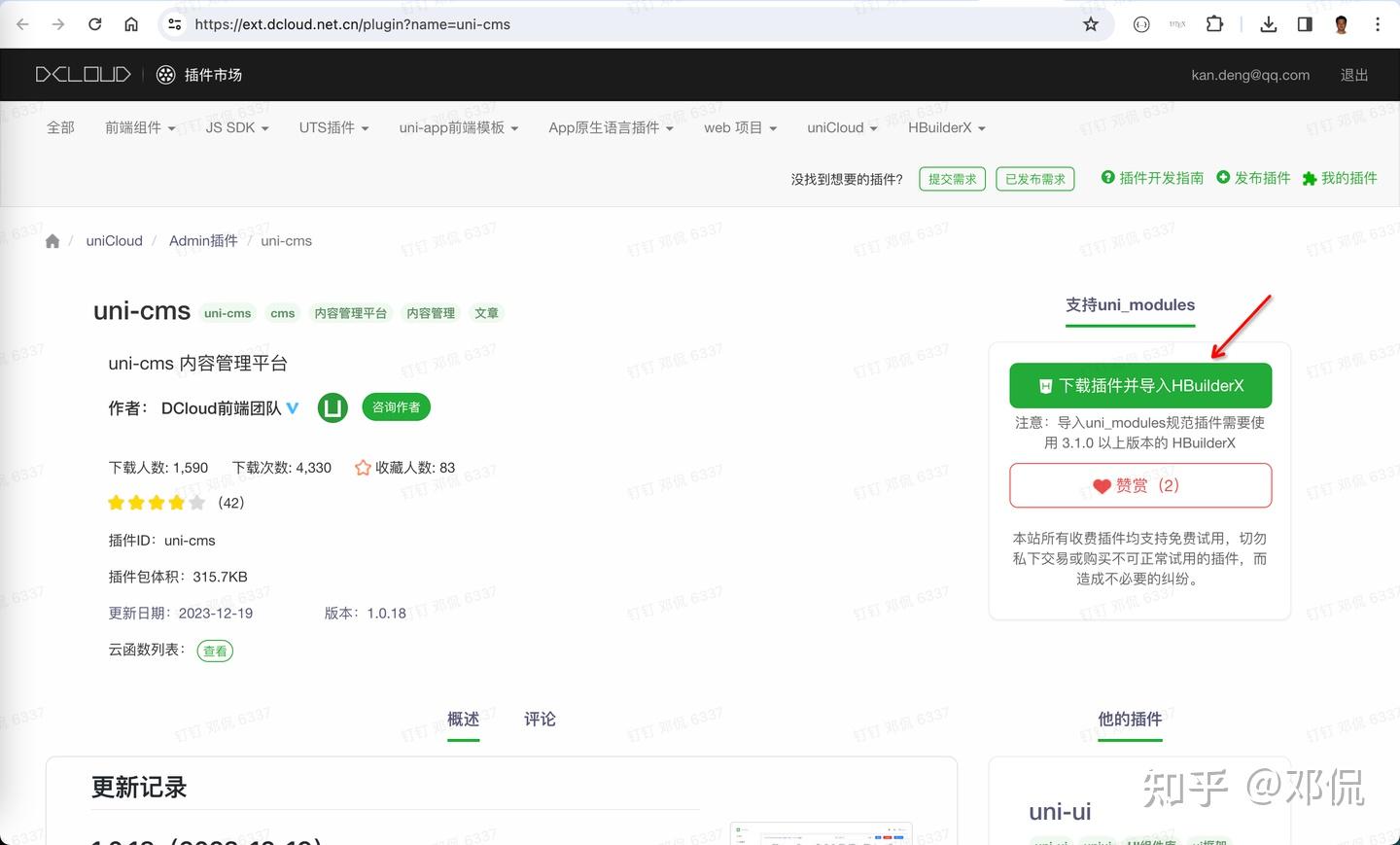1400x845 pixels.
Task: Click the 版本: 1.0.18 text
Action: (366, 614)
